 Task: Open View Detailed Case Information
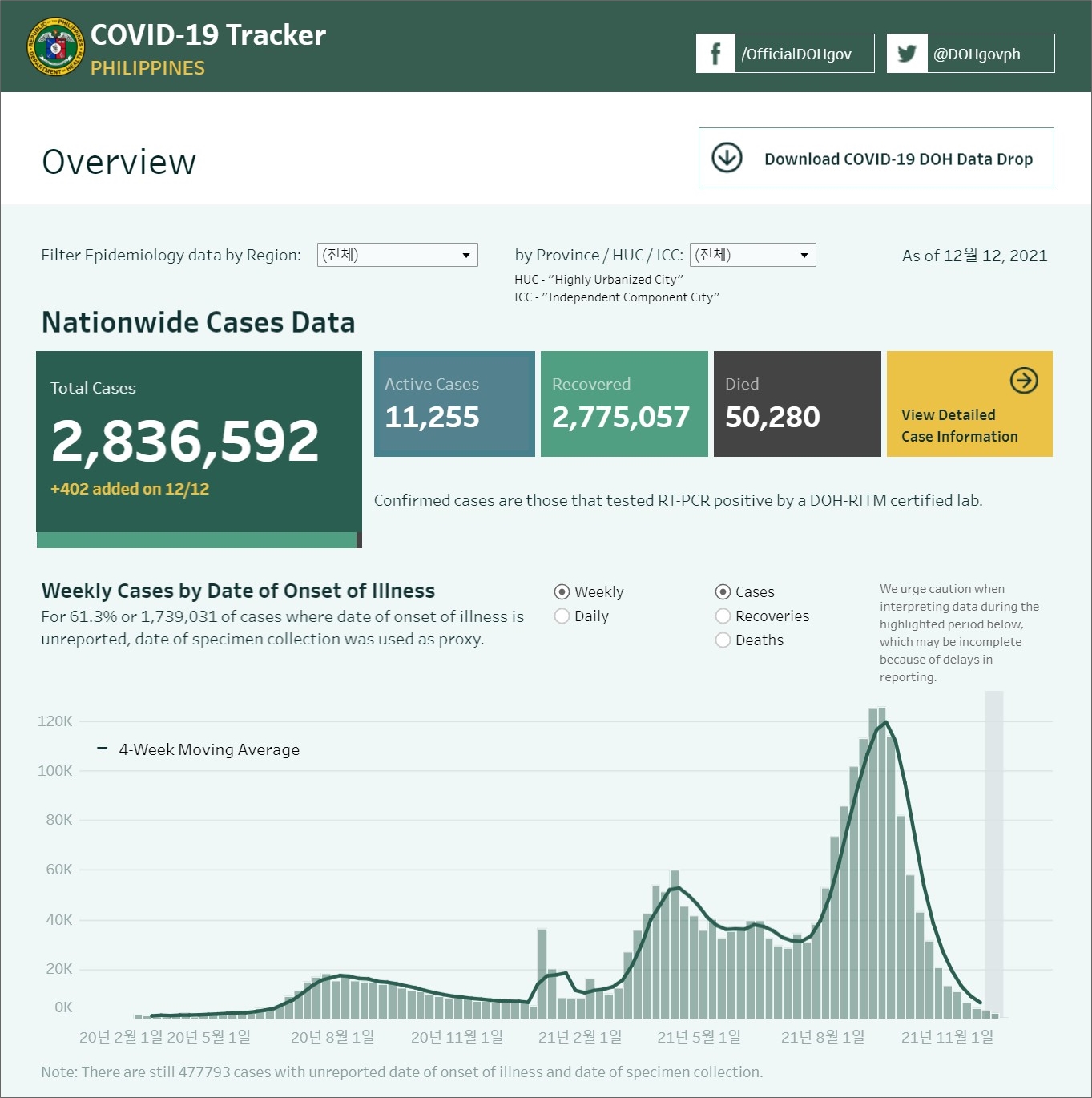click(x=969, y=404)
